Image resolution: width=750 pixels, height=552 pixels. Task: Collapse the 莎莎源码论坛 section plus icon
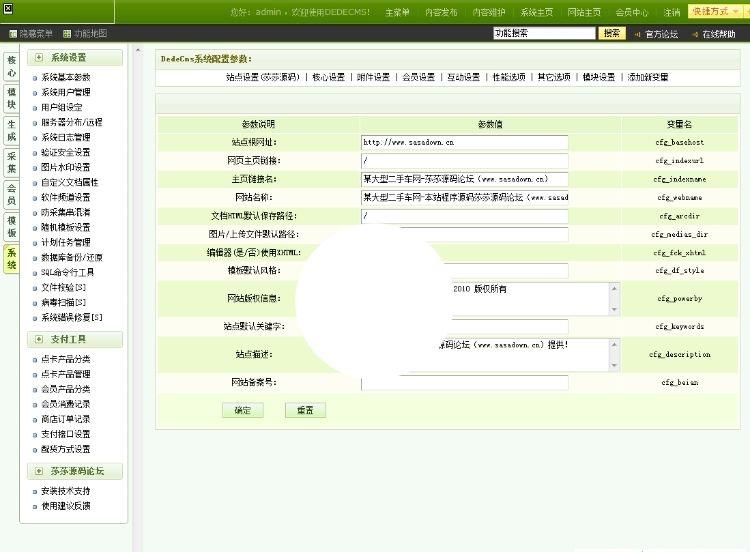coord(39,471)
